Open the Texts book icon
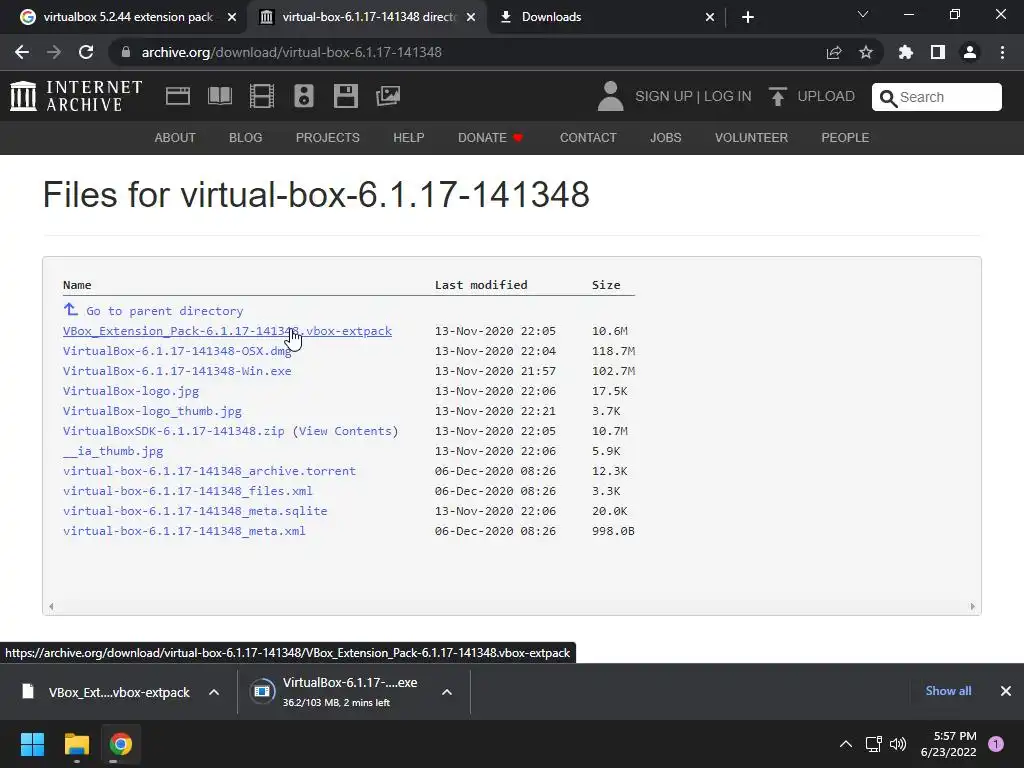Image resolution: width=1024 pixels, height=768 pixels. click(x=219, y=96)
